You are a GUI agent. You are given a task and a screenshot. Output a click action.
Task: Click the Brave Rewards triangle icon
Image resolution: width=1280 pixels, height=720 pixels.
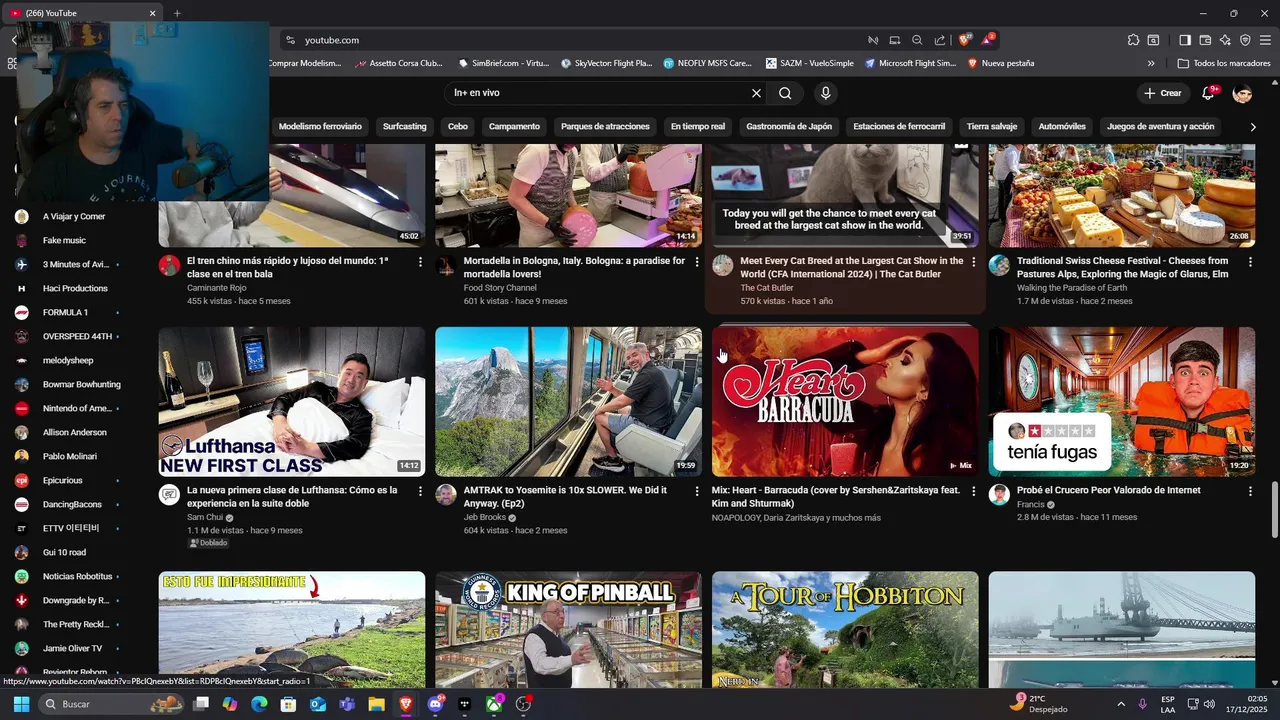coord(988,40)
